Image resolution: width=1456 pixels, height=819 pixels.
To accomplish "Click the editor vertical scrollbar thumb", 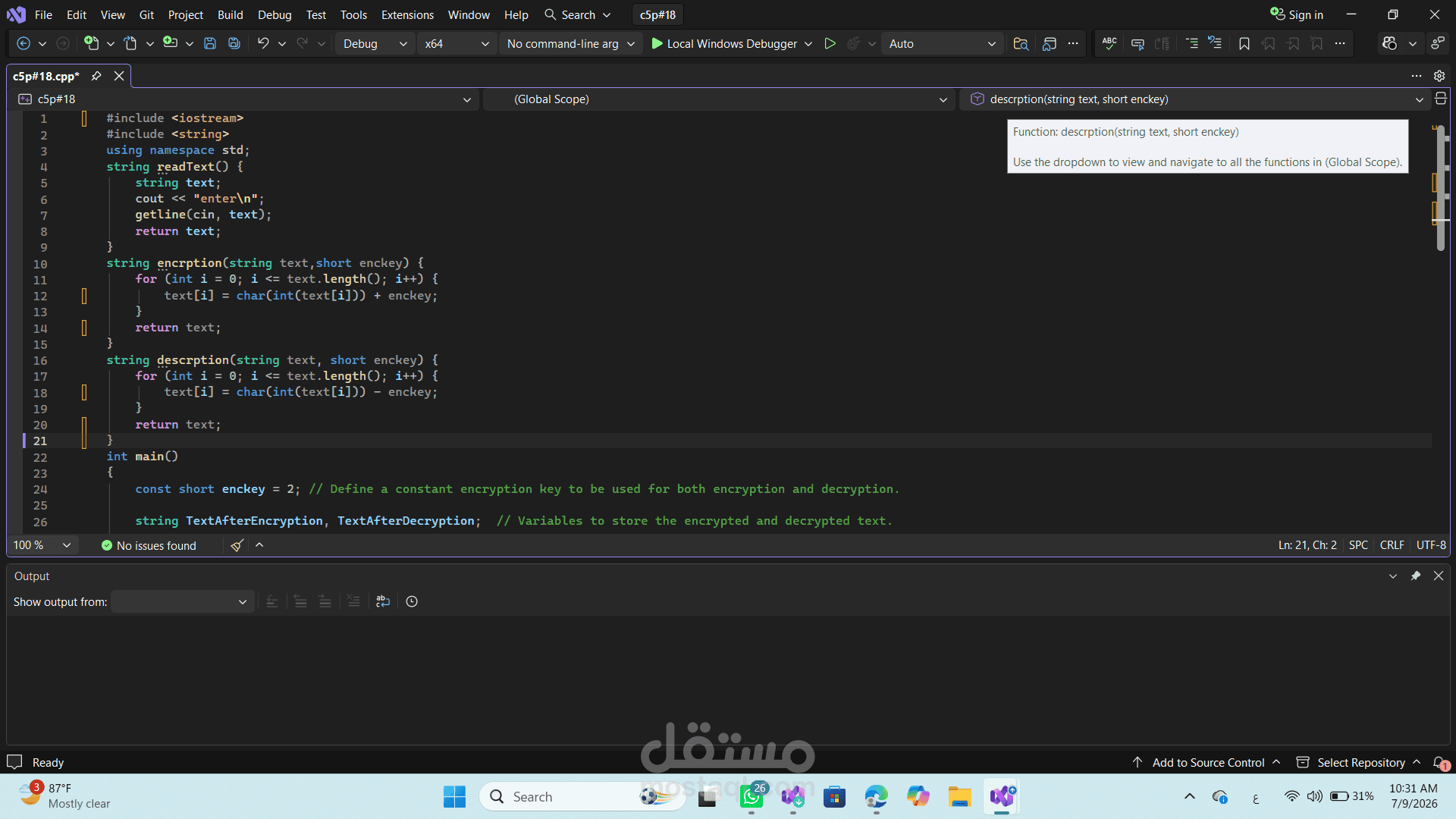I will pyautogui.click(x=1441, y=188).
